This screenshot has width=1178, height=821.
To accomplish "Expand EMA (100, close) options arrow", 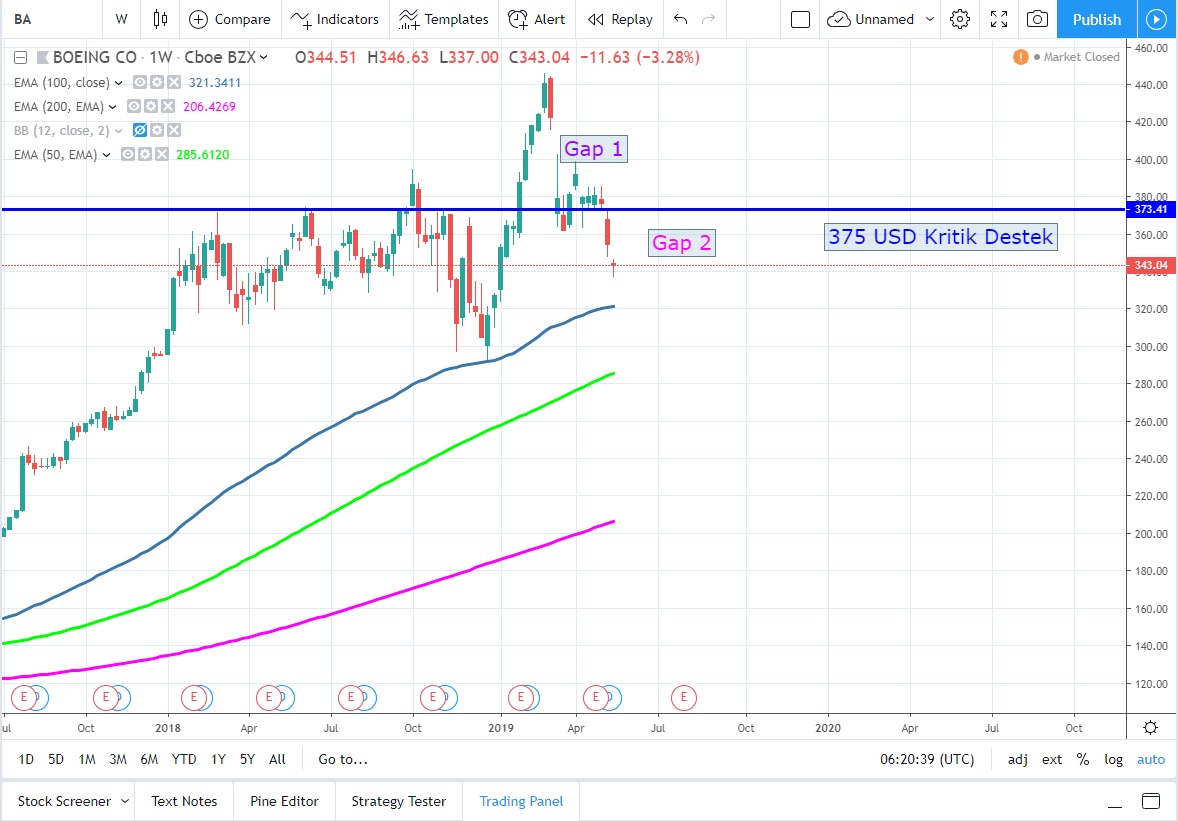I will [x=119, y=83].
